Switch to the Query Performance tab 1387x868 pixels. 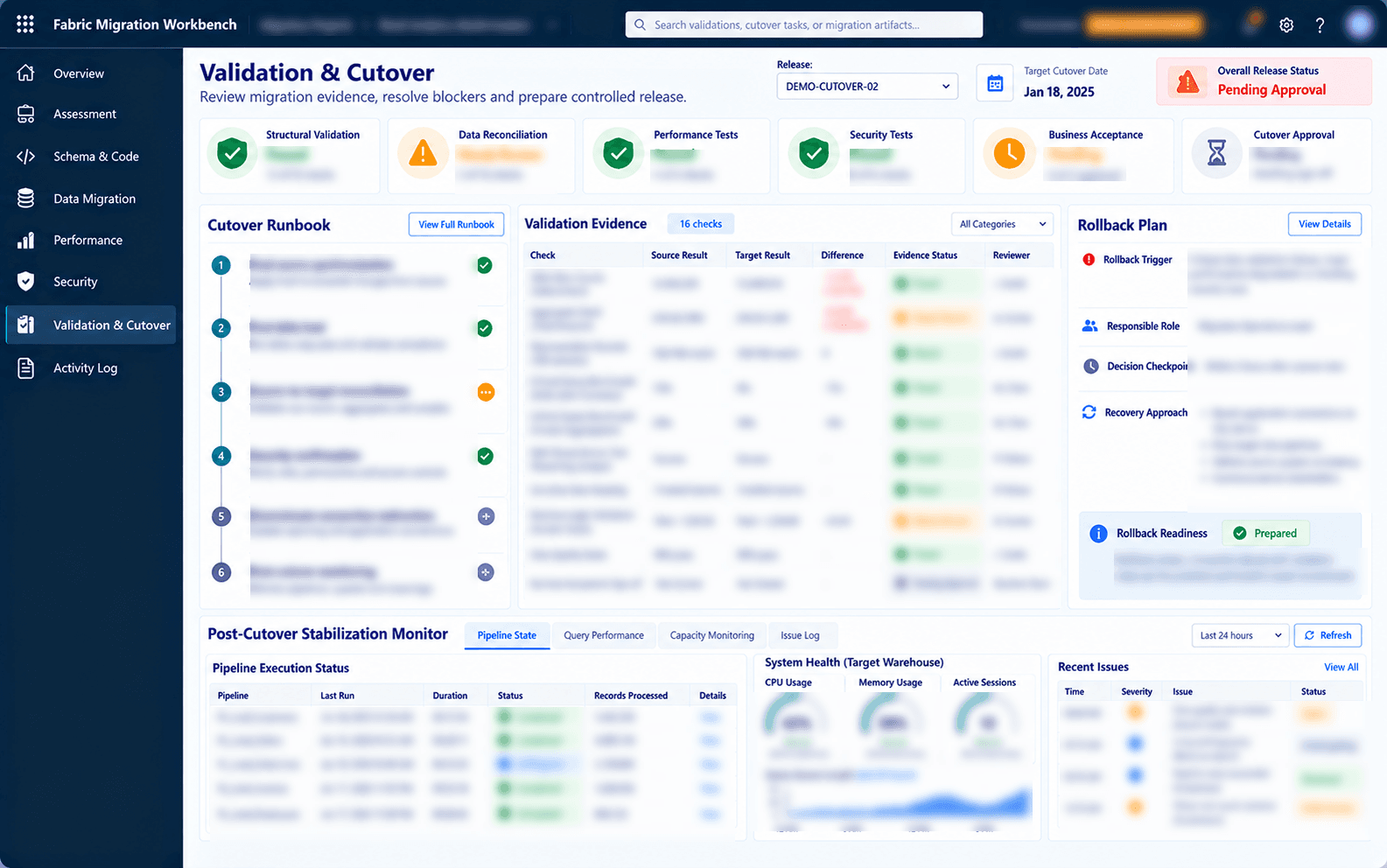(x=604, y=635)
